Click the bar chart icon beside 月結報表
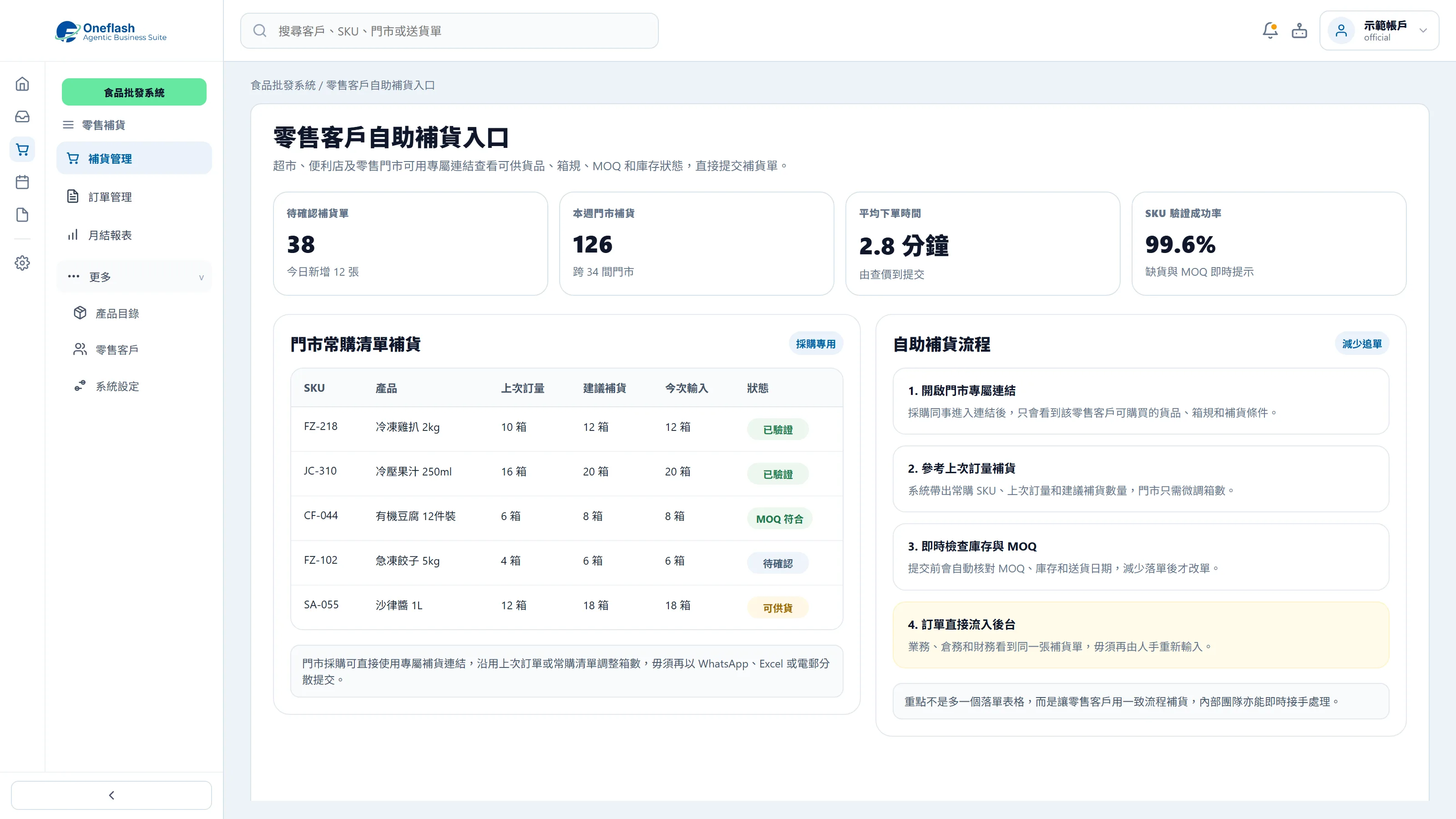 pos(73,235)
